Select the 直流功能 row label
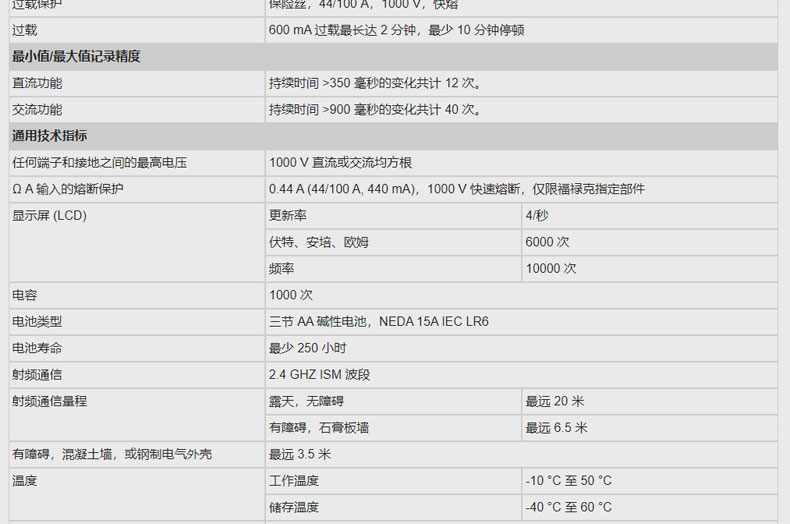The width and height of the screenshot is (790, 524). 37,83
